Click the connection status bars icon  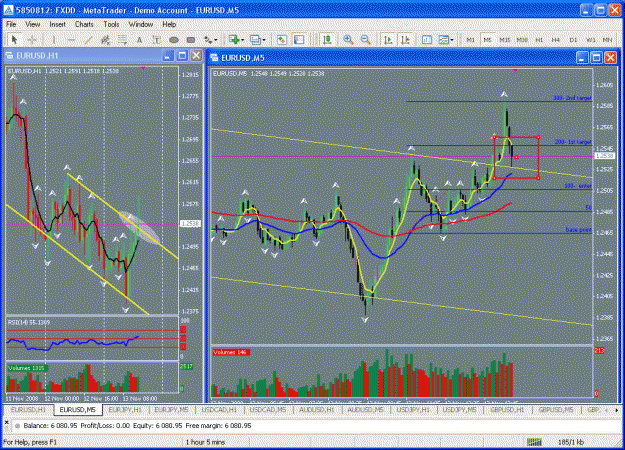534,442
